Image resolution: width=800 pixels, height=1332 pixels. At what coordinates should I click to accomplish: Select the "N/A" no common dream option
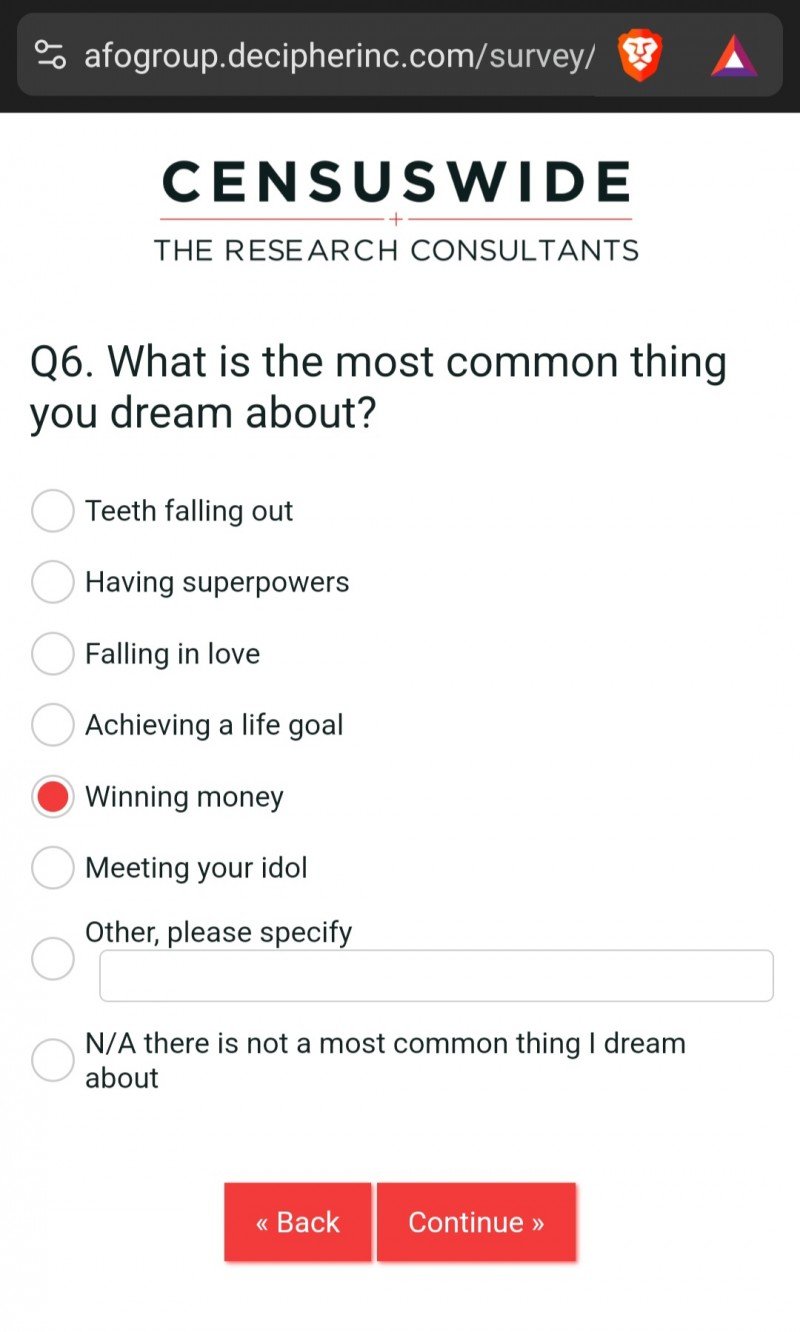[x=53, y=1060]
